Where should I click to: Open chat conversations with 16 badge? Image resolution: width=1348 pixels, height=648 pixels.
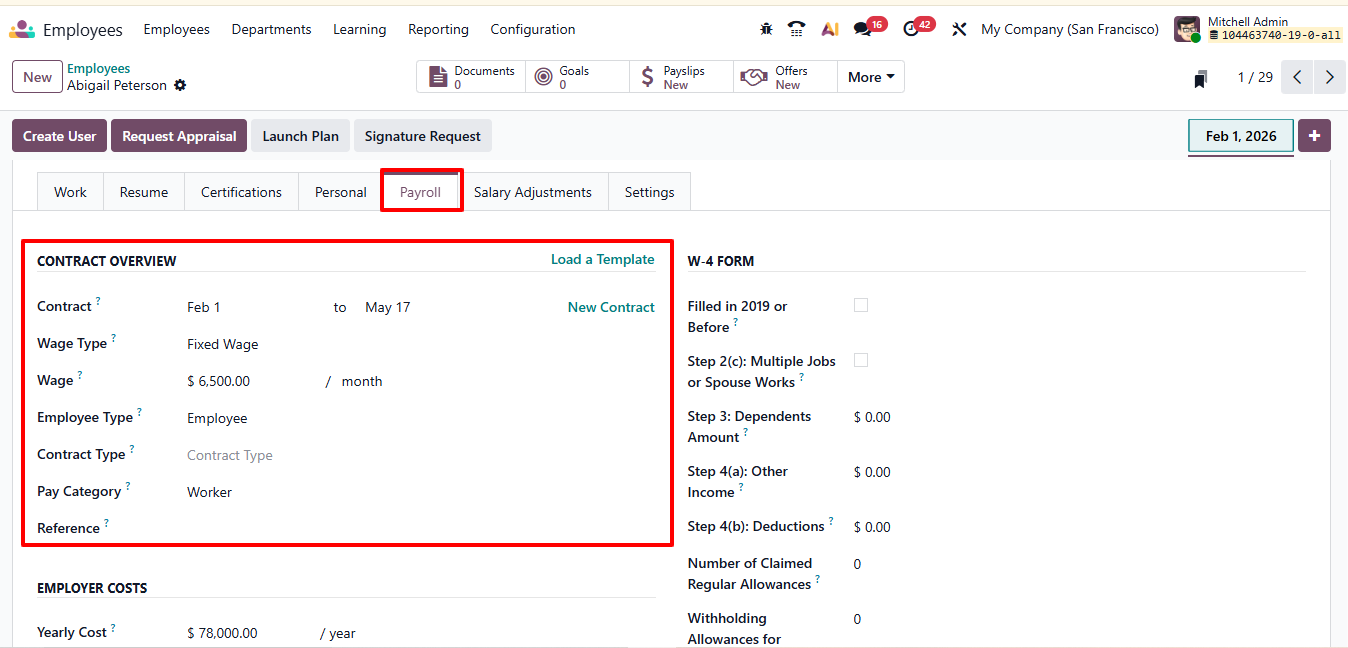863,29
